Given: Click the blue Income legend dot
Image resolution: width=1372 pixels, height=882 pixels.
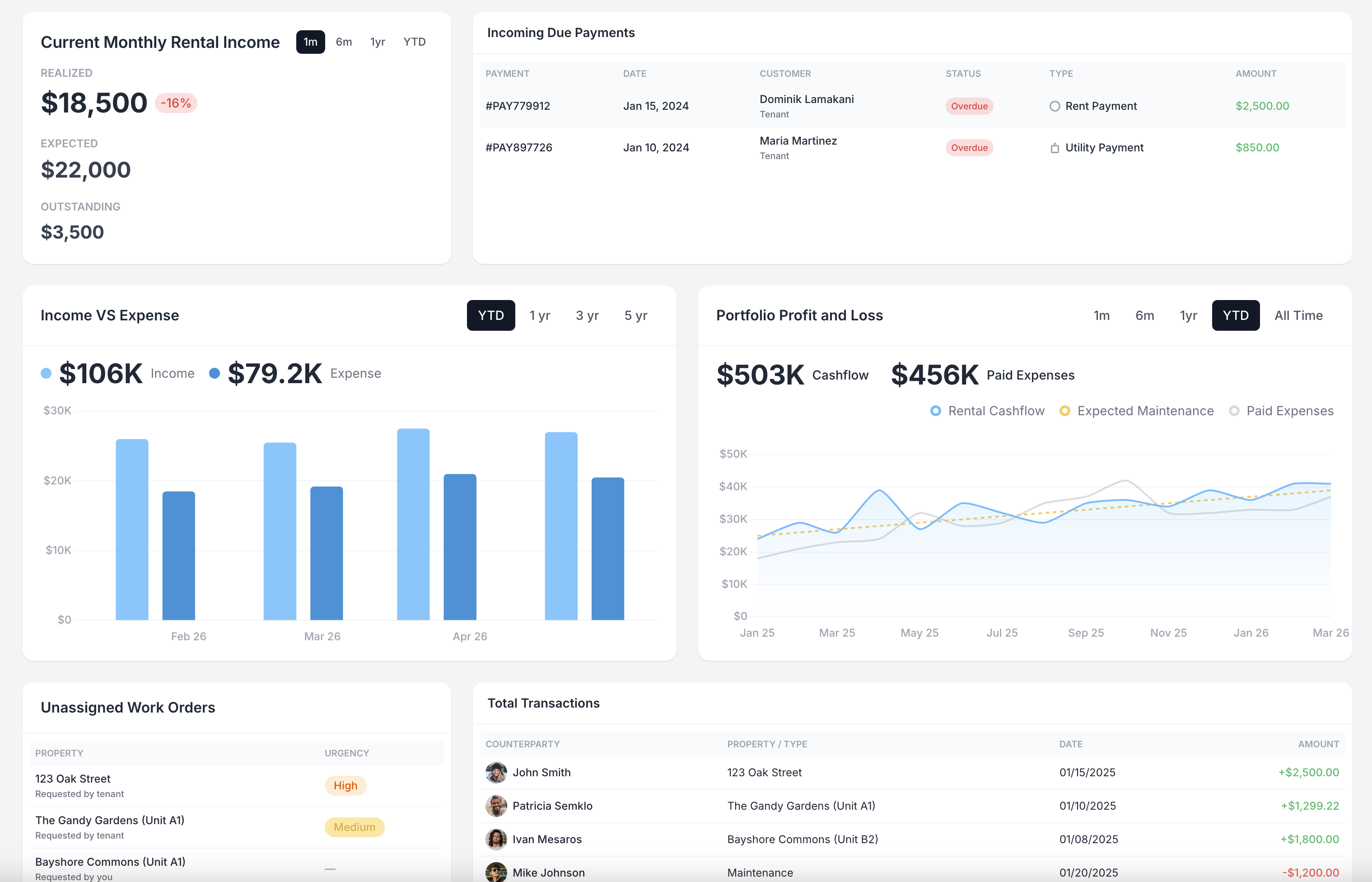Looking at the screenshot, I should tap(46, 373).
